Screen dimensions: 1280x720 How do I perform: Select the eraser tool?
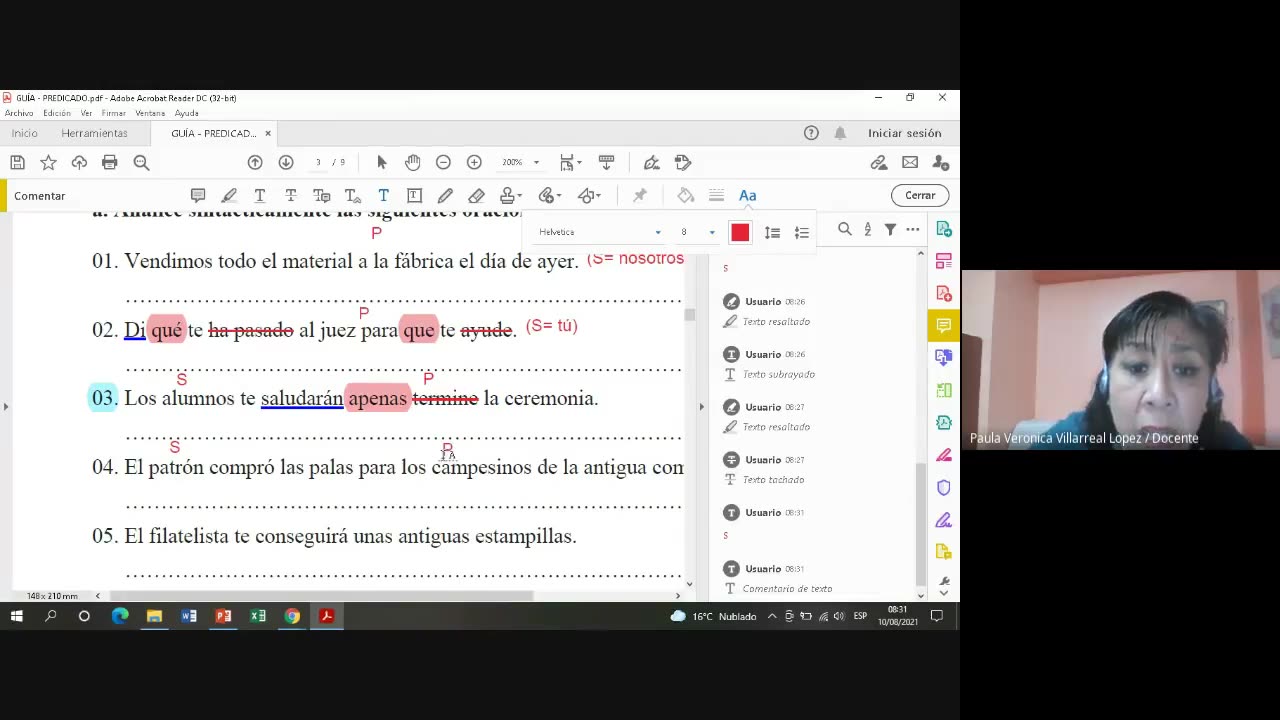(x=476, y=195)
